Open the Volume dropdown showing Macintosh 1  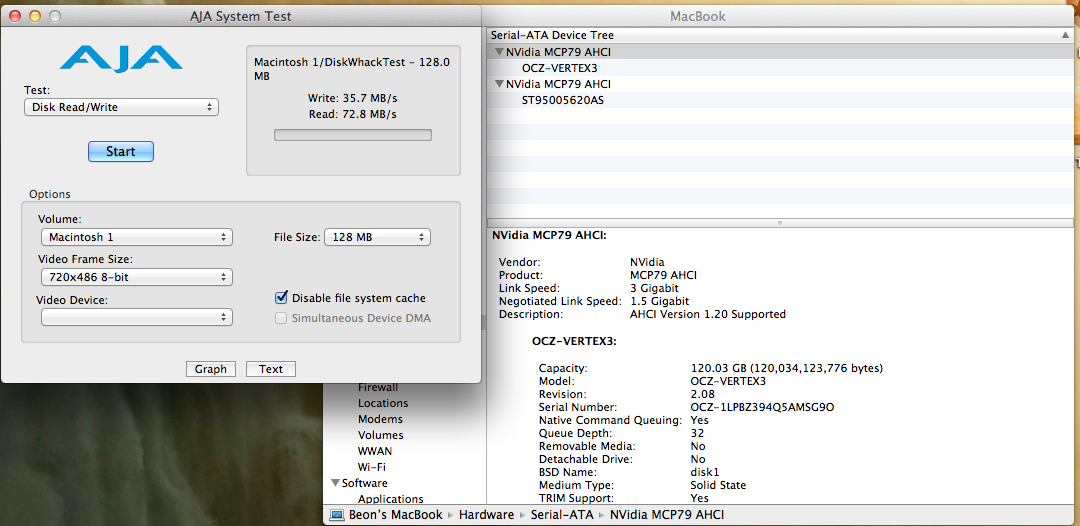136,237
